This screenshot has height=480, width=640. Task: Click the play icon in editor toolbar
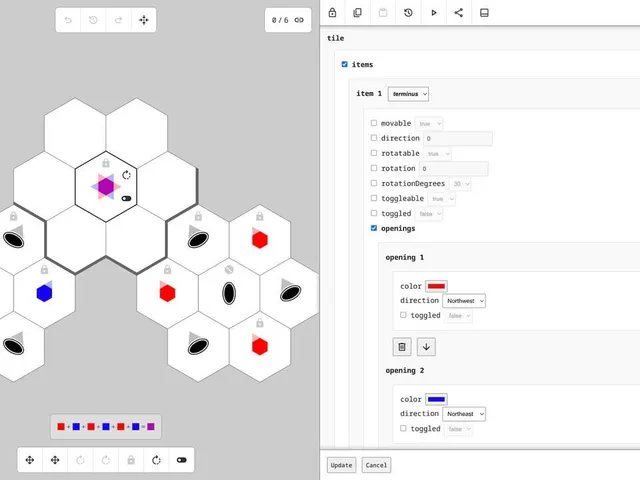433,13
